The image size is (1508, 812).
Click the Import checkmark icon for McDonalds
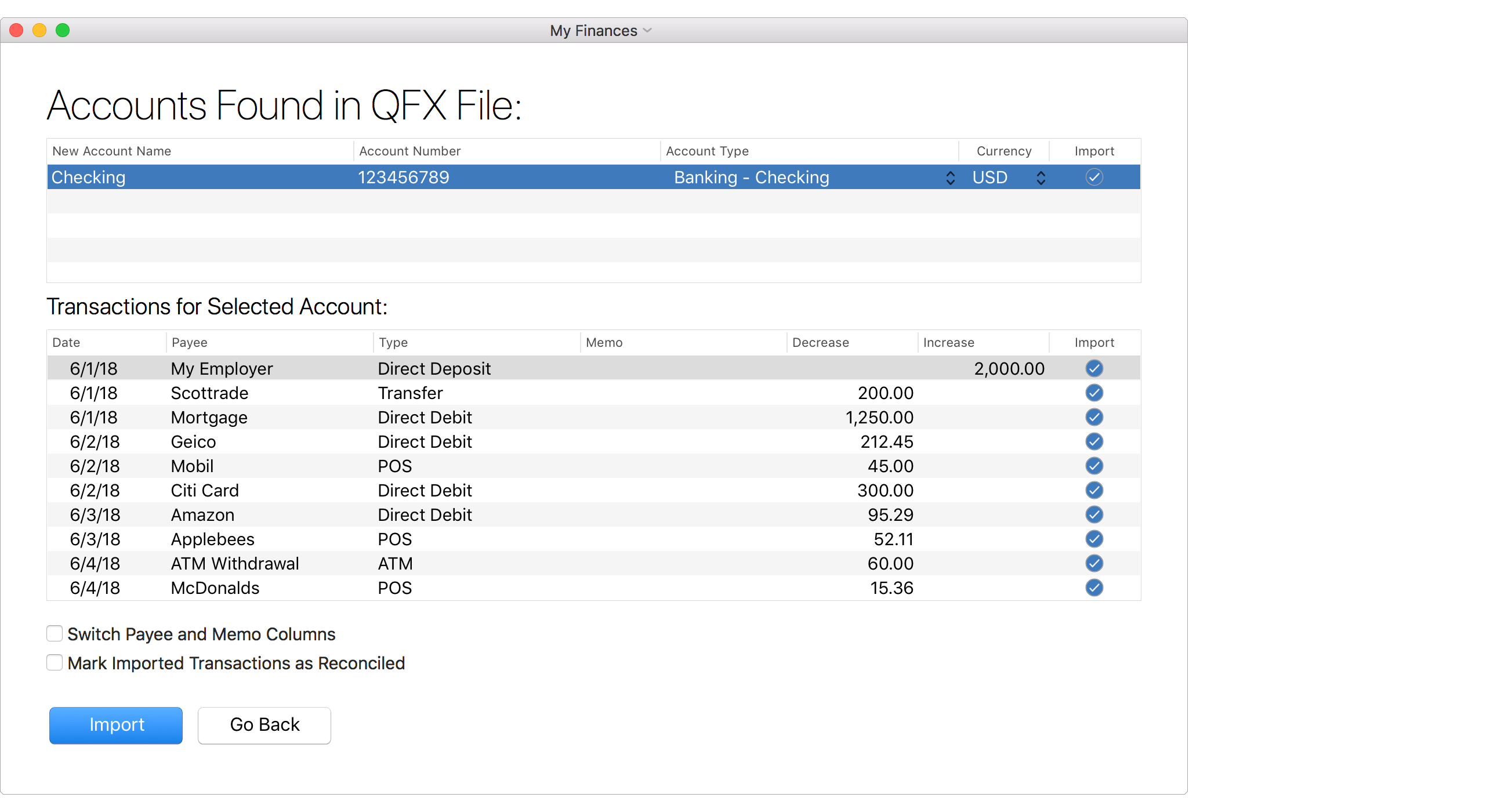pos(1094,588)
